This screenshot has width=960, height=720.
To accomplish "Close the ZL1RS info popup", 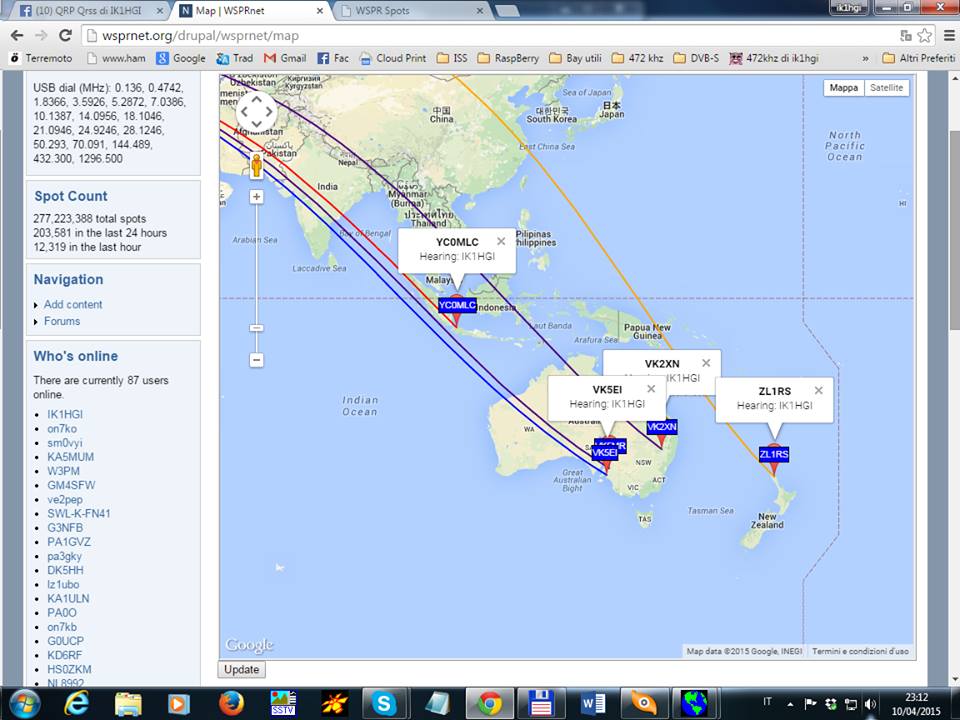I will pos(819,390).
